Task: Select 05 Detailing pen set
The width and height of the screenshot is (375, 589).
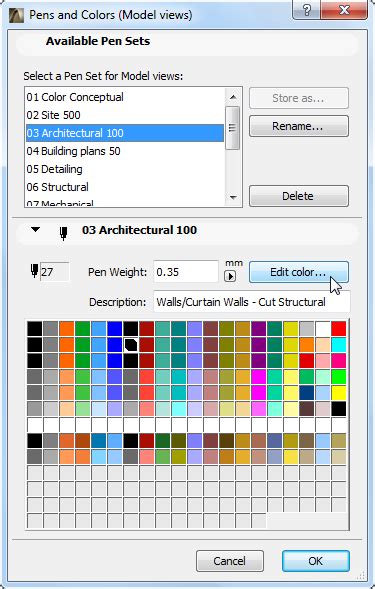Action: click(x=125, y=169)
